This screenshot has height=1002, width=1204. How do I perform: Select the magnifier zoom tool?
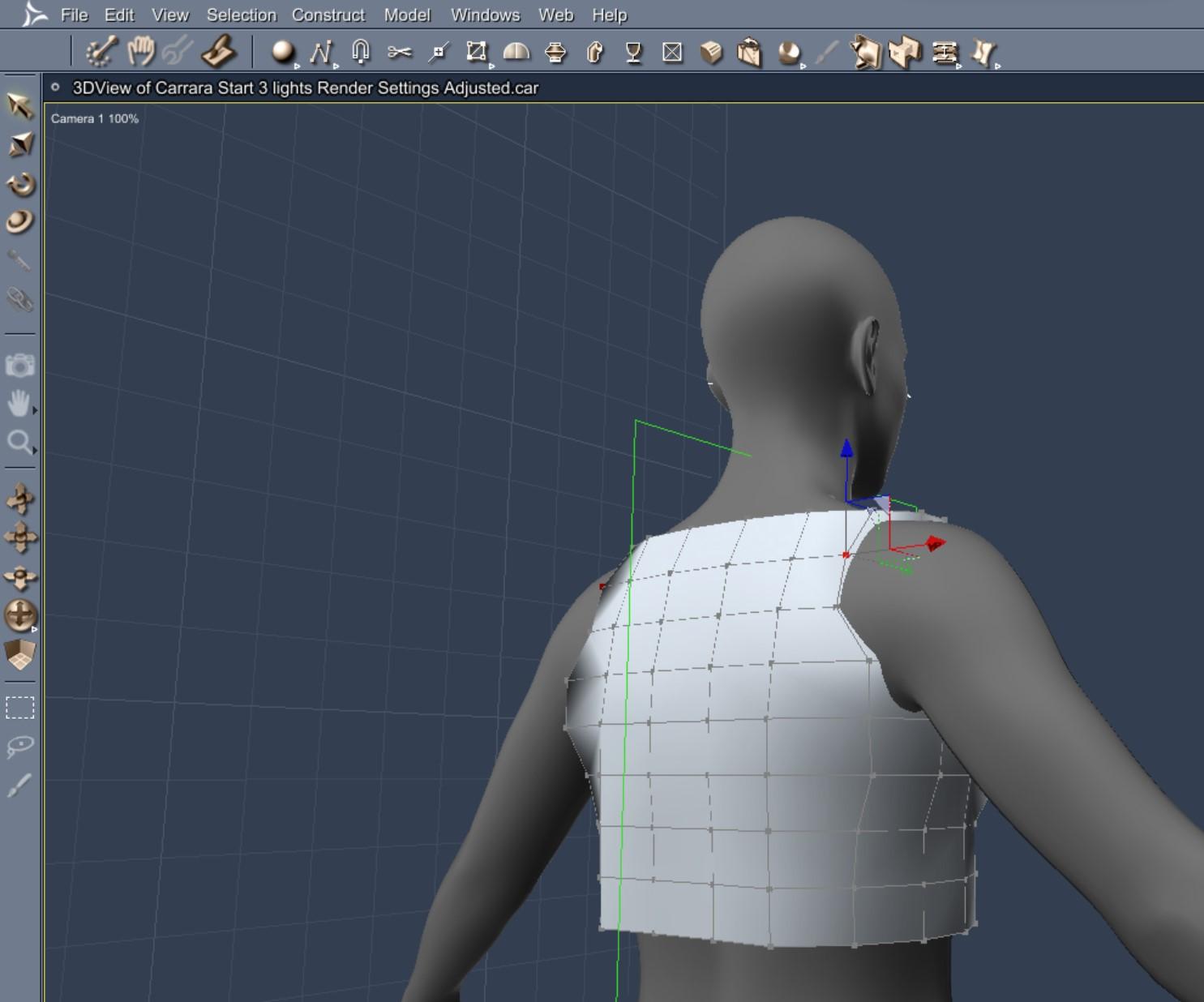tap(19, 442)
